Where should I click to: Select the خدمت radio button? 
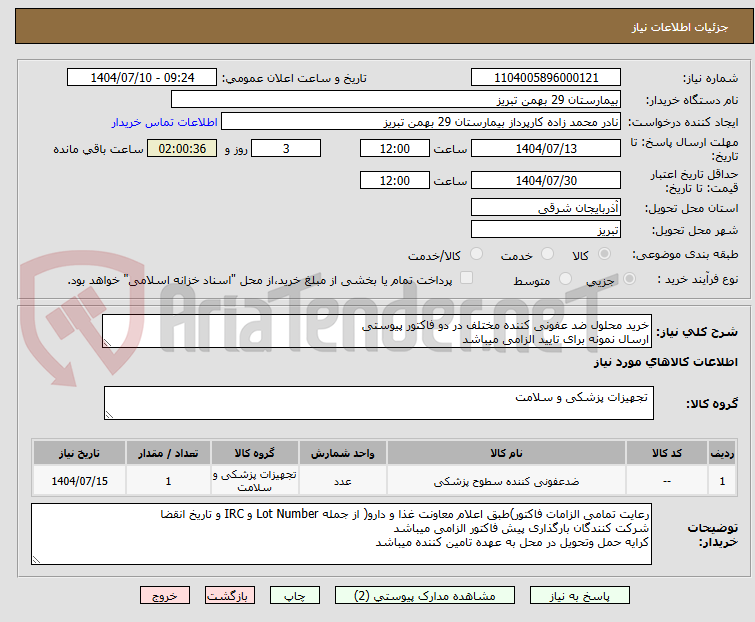pyautogui.click(x=547, y=254)
